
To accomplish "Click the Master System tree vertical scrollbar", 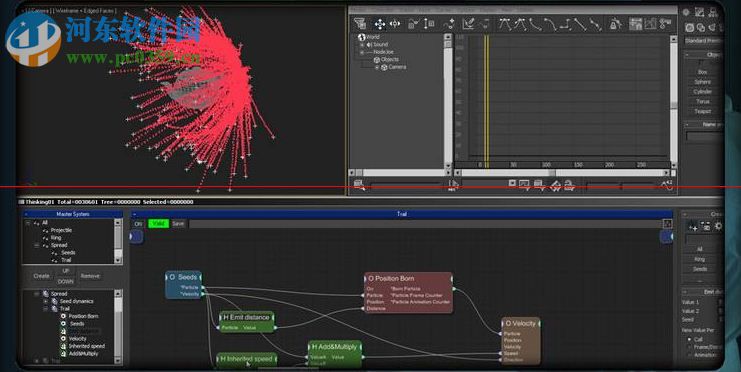I will [x=118, y=241].
